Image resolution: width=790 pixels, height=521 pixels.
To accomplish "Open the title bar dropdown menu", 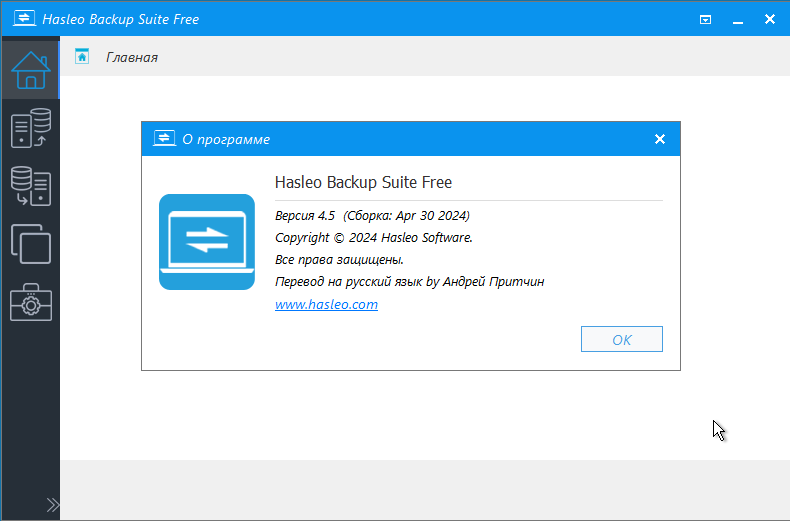I will click(705, 20).
